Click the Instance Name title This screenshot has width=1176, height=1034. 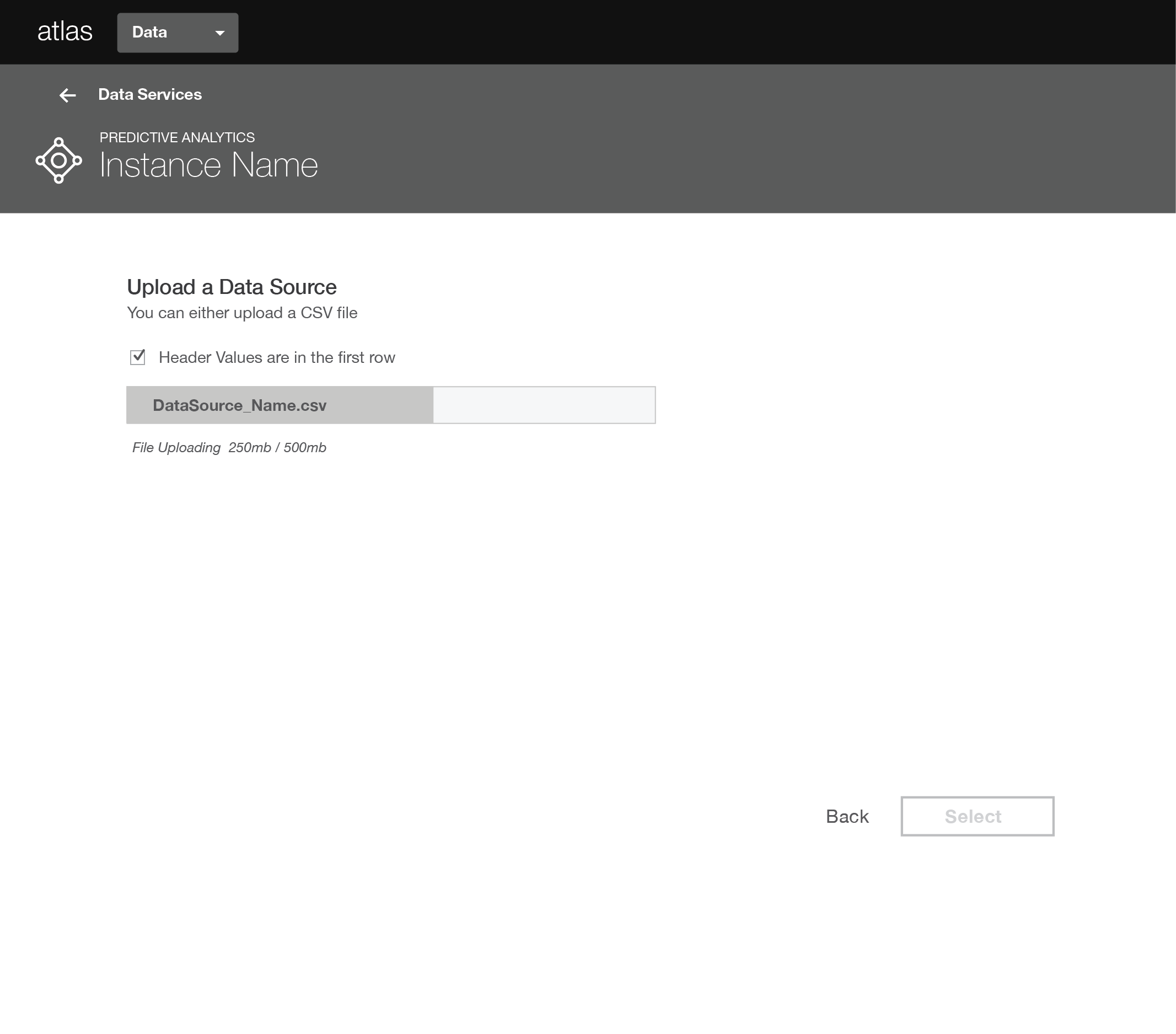[x=208, y=165]
